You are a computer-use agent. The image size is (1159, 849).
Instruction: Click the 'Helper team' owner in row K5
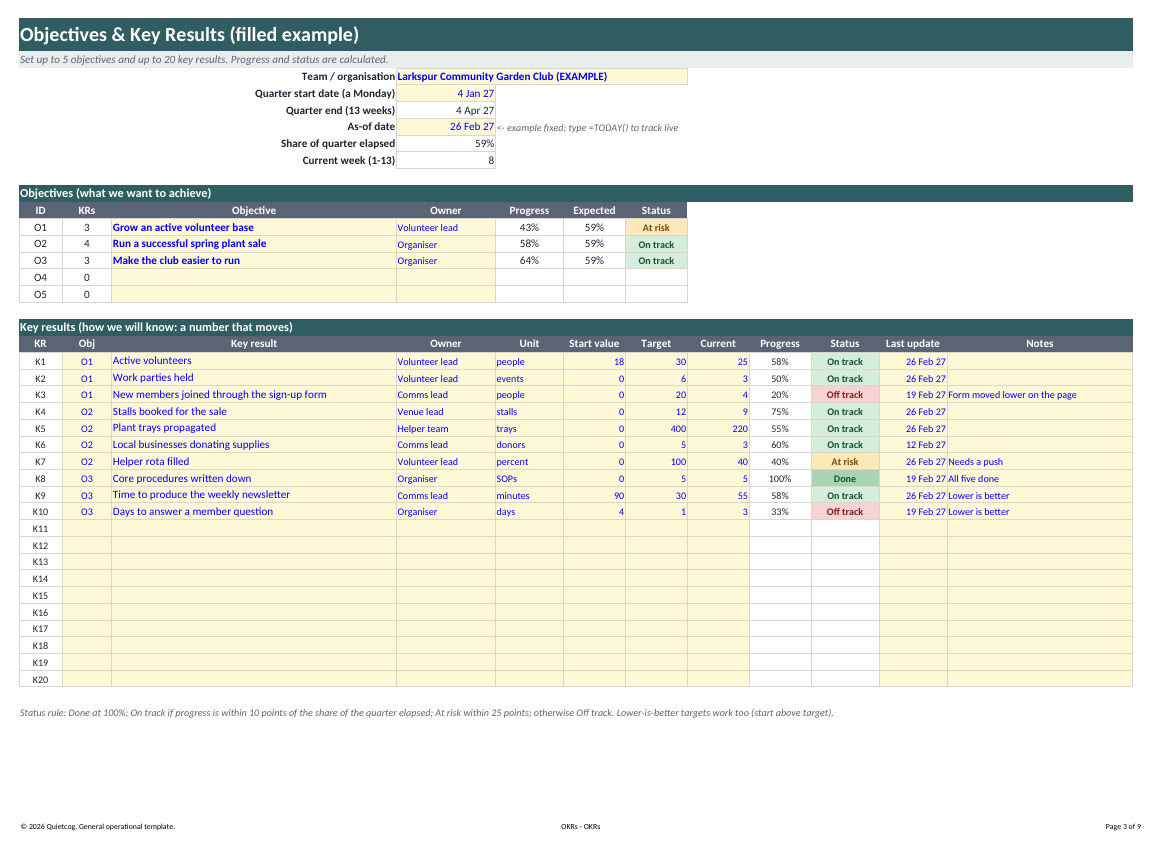[x=446, y=429]
